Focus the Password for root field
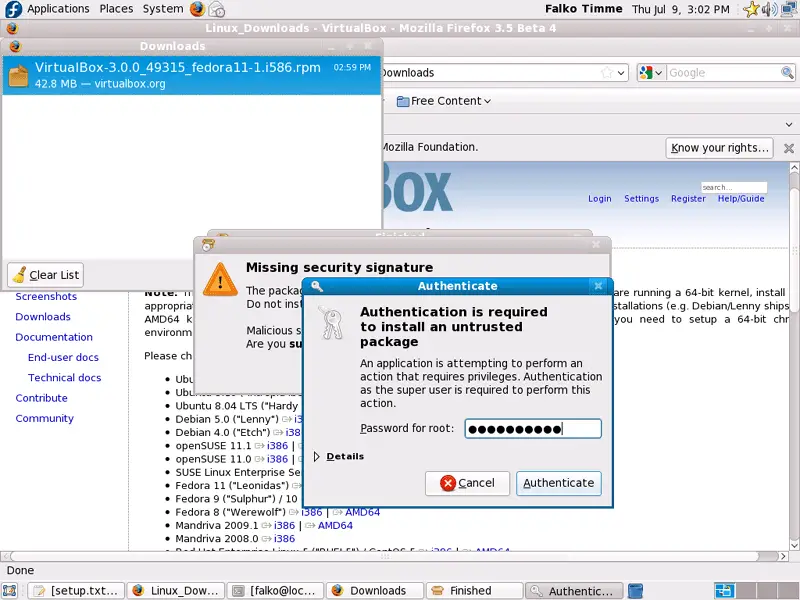This screenshot has width=800, height=600. (533, 429)
